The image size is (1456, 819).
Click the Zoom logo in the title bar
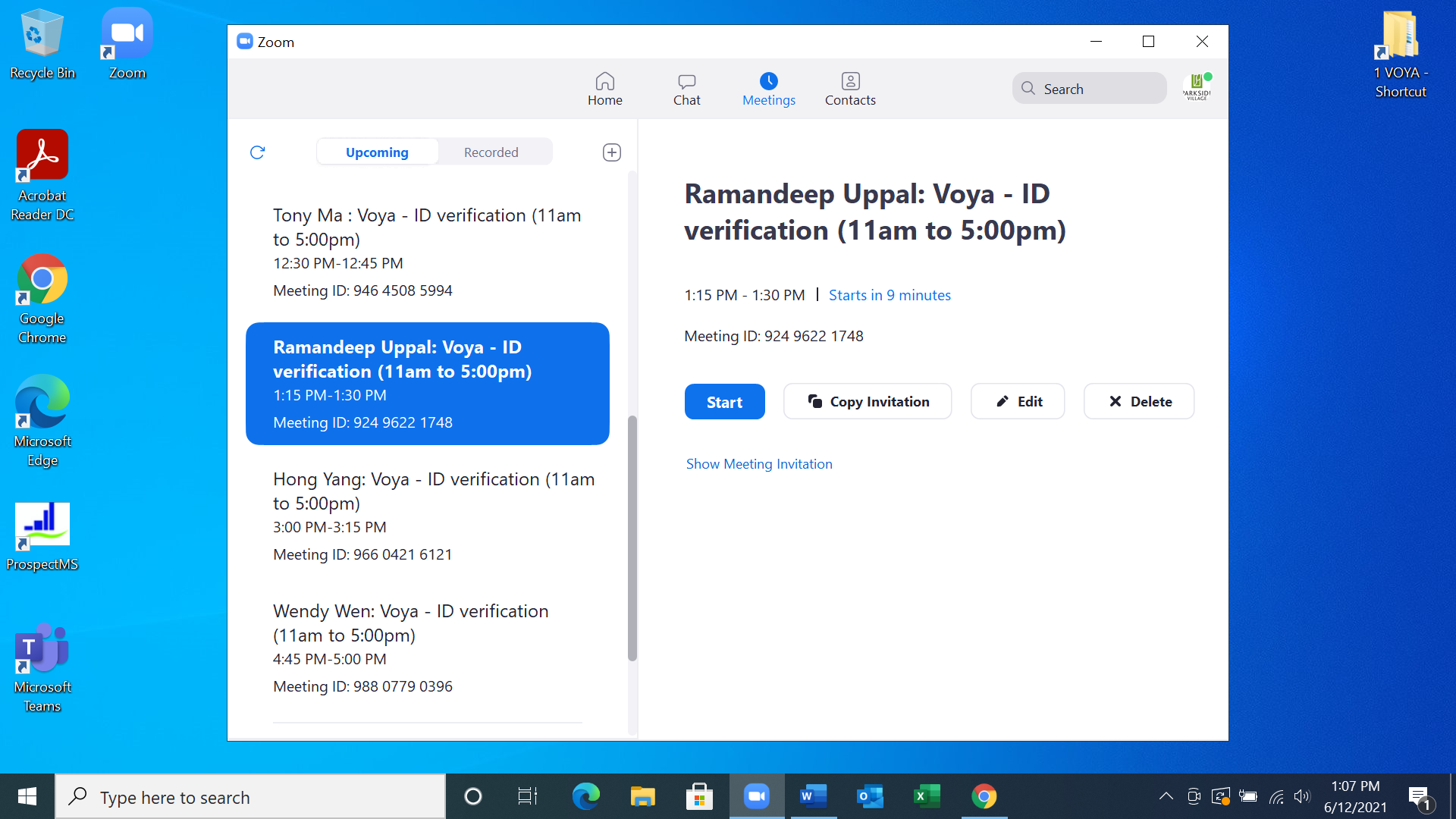pyautogui.click(x=244, y=41)
